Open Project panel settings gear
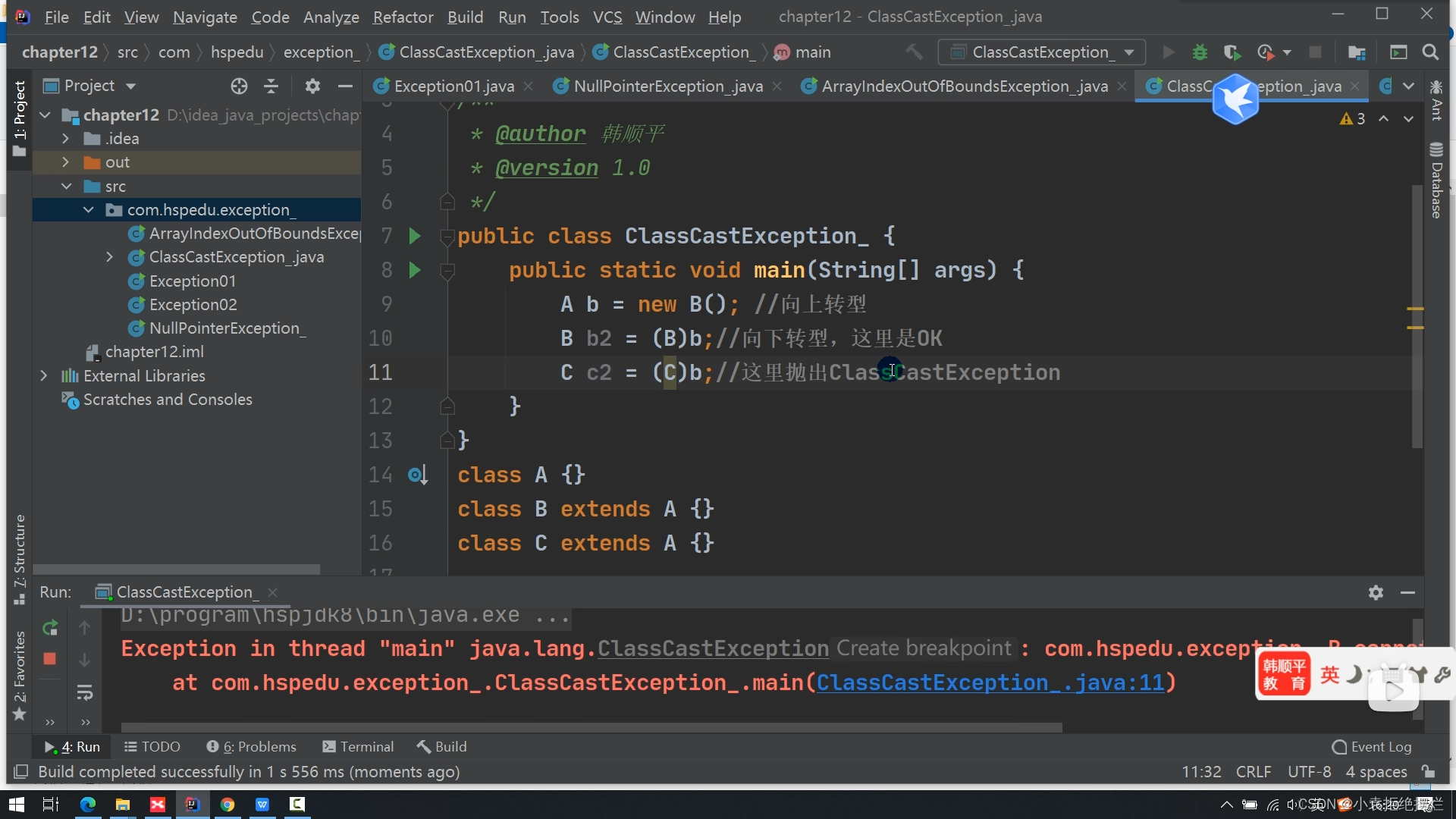The width and height of the screenshot is (1456, 819). point(312,86)
